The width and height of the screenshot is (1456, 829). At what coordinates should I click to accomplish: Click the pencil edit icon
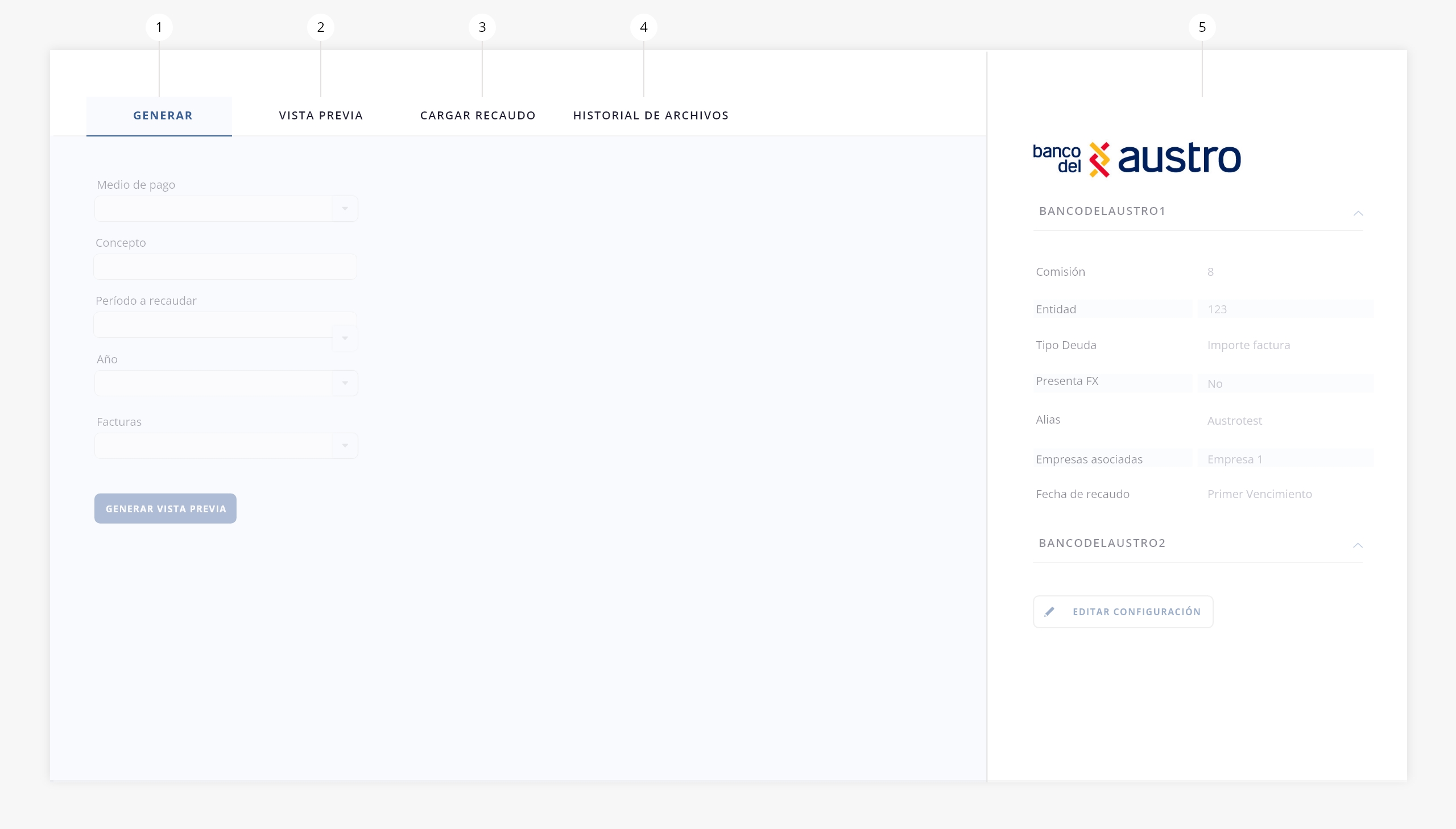point(1049,612)
